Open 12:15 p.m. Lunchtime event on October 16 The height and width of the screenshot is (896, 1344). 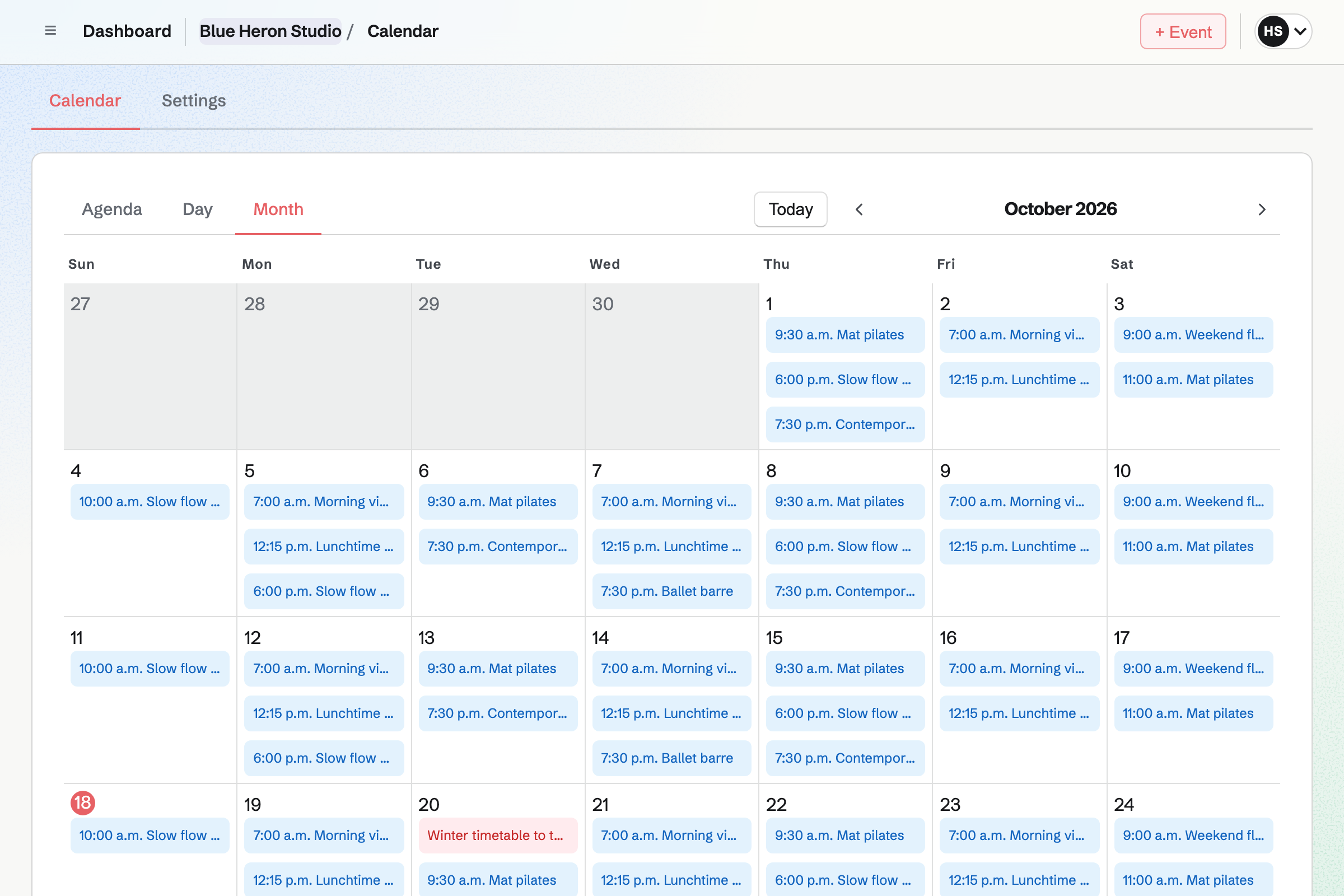tap(1019, 713)
